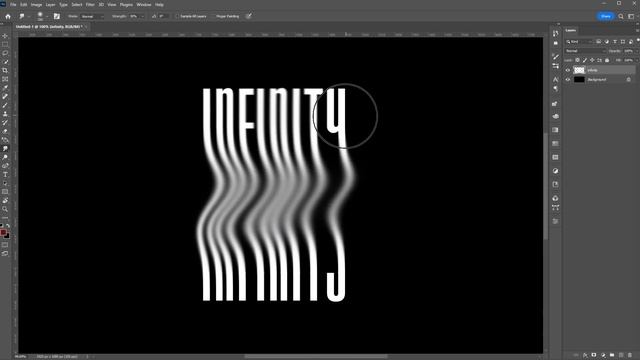Select the Background layer name
Screen dimensions: 640x360
[597, 80]
